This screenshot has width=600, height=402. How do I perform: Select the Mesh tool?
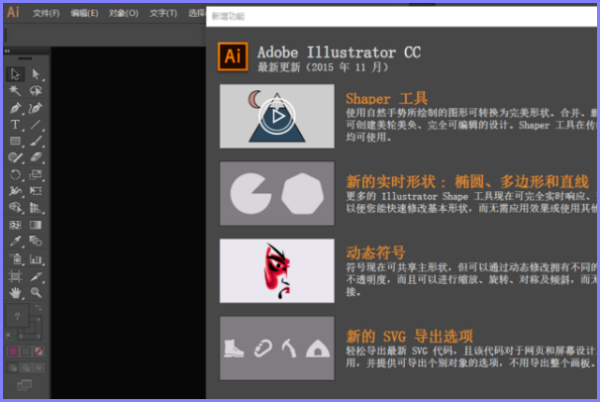click(x=15, y=225)
